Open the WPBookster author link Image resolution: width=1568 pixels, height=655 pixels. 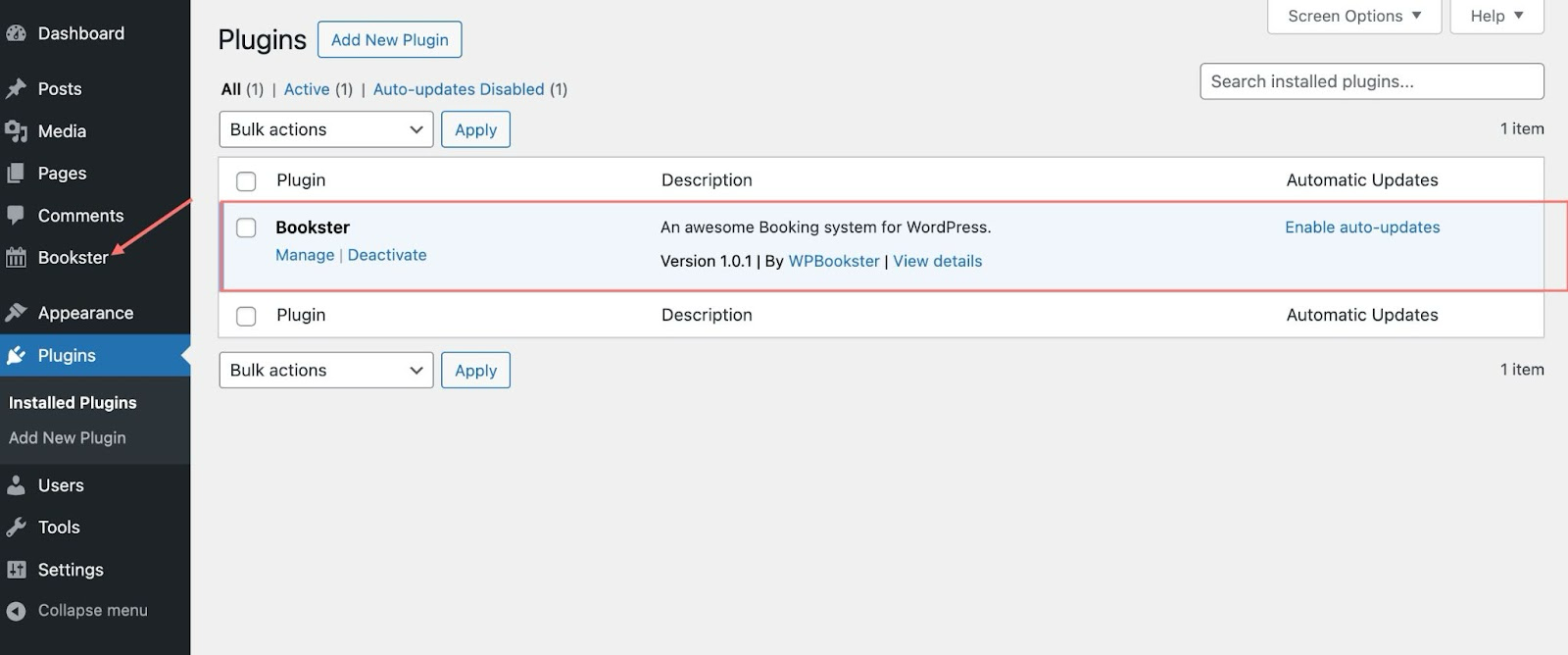click(834, 262)
